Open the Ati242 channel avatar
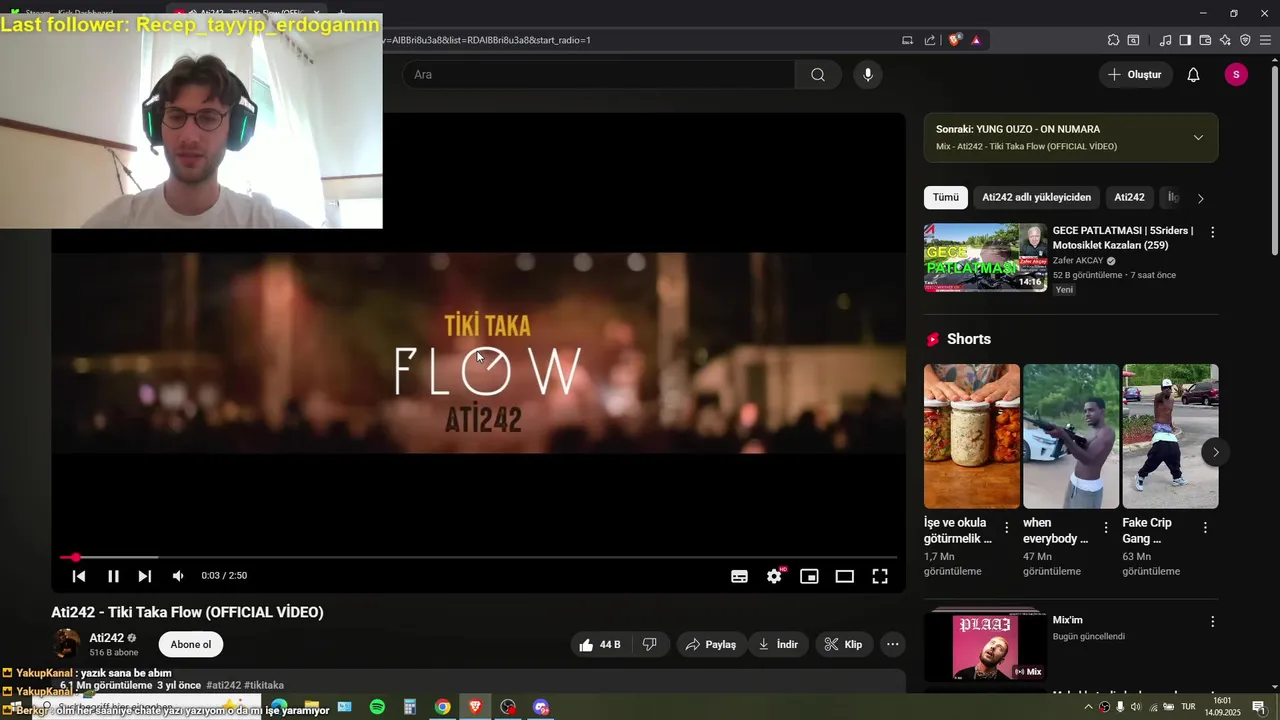The width and height of the screenshot is (1280, 720). coord(67,644)
